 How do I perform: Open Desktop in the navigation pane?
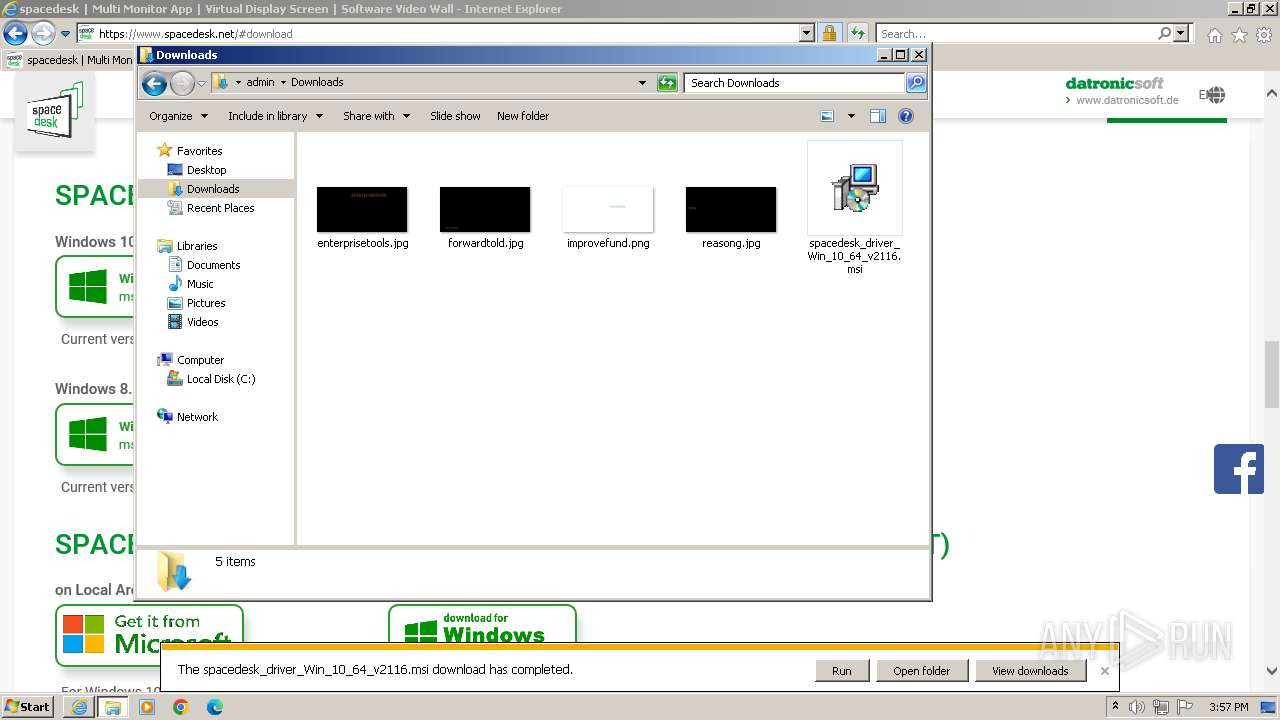(206, 170)
